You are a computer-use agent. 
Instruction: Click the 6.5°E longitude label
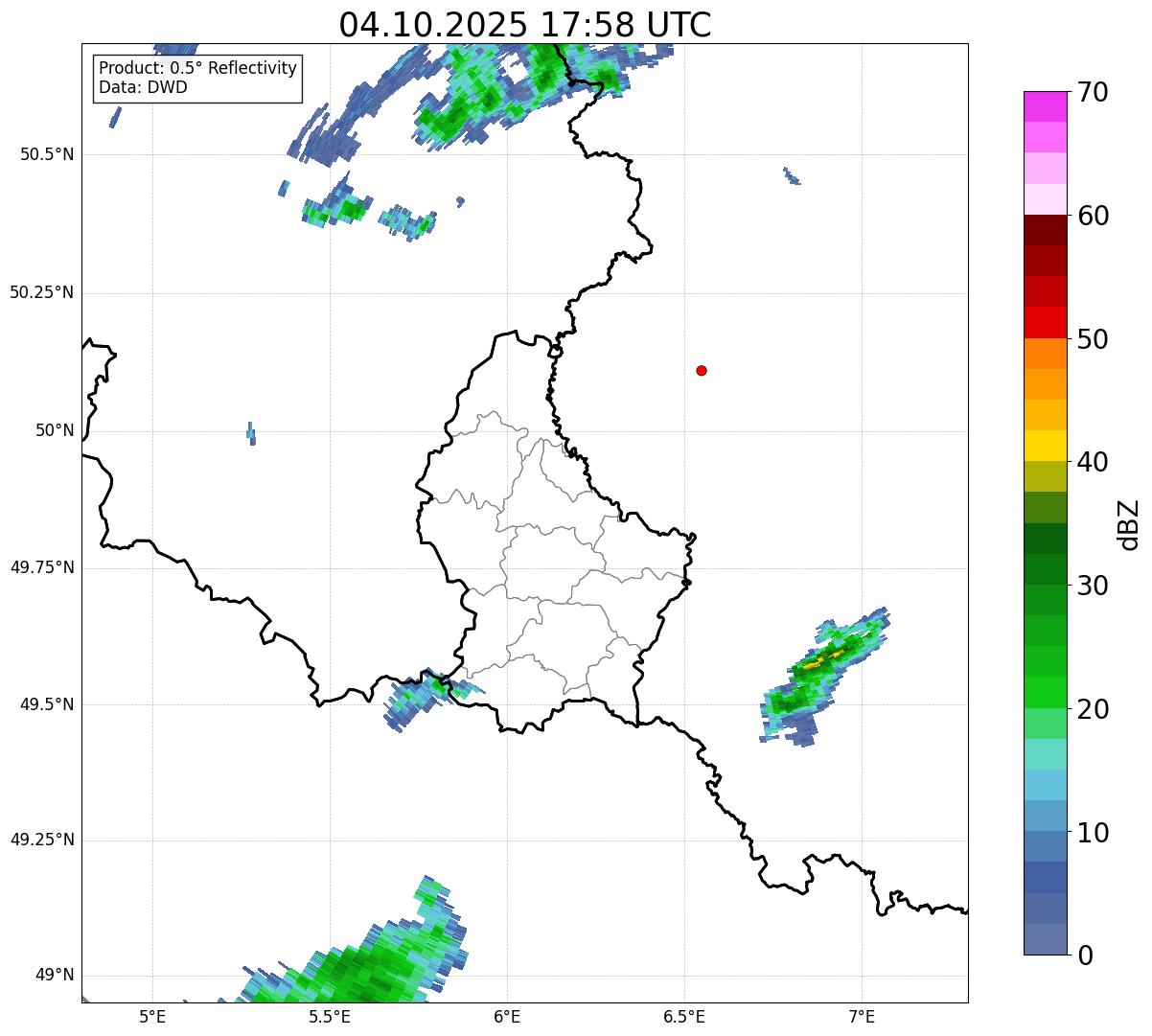(684, 1016)
